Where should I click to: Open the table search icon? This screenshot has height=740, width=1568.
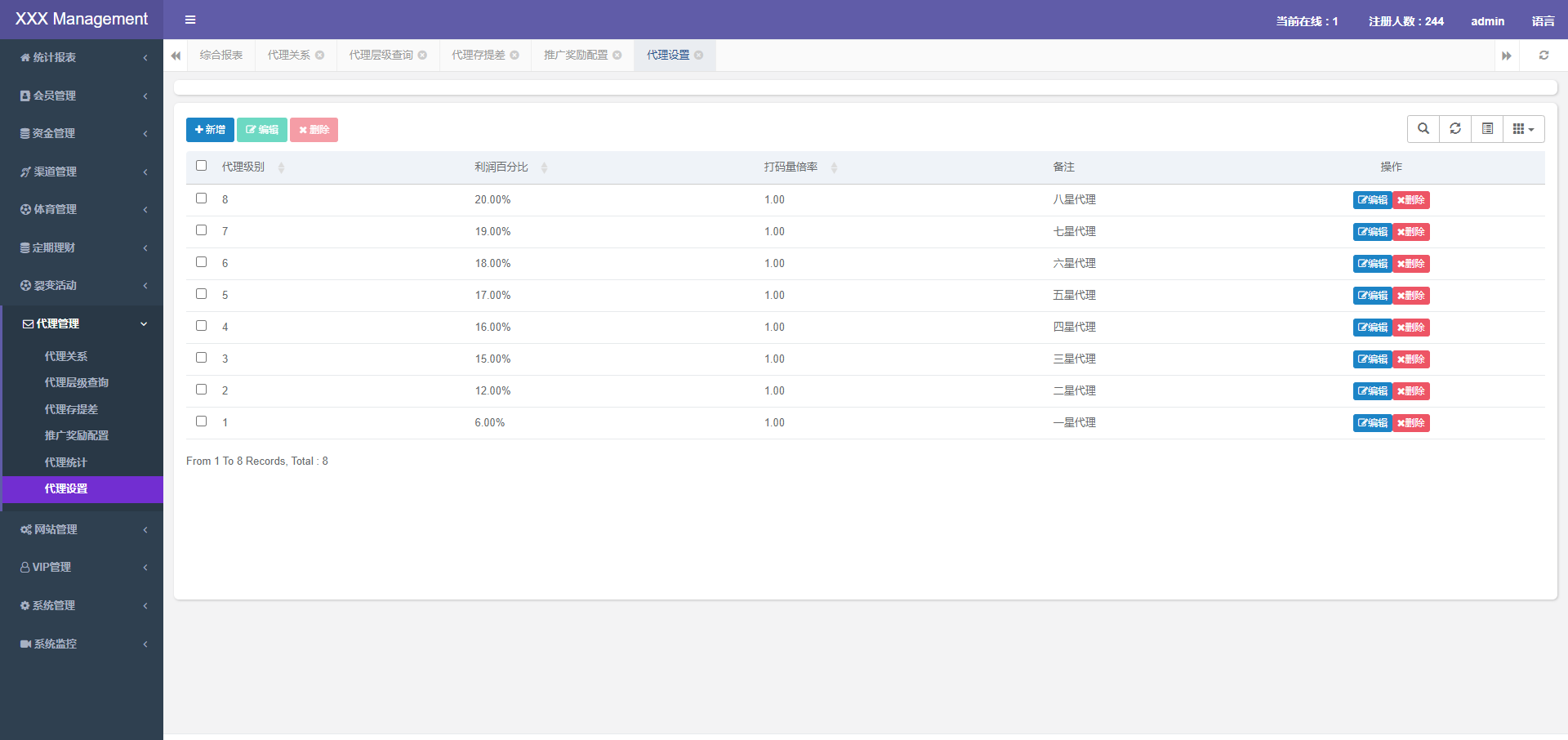tap(1423, 129)
